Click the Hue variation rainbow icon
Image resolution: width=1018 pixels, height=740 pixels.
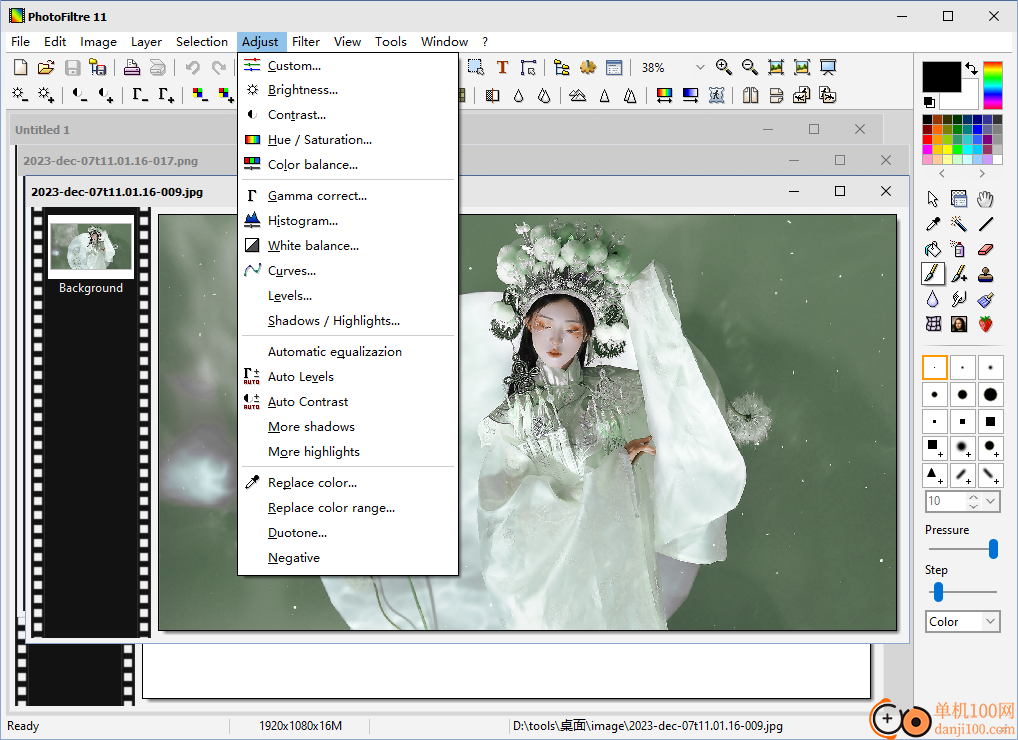(664, 95)
